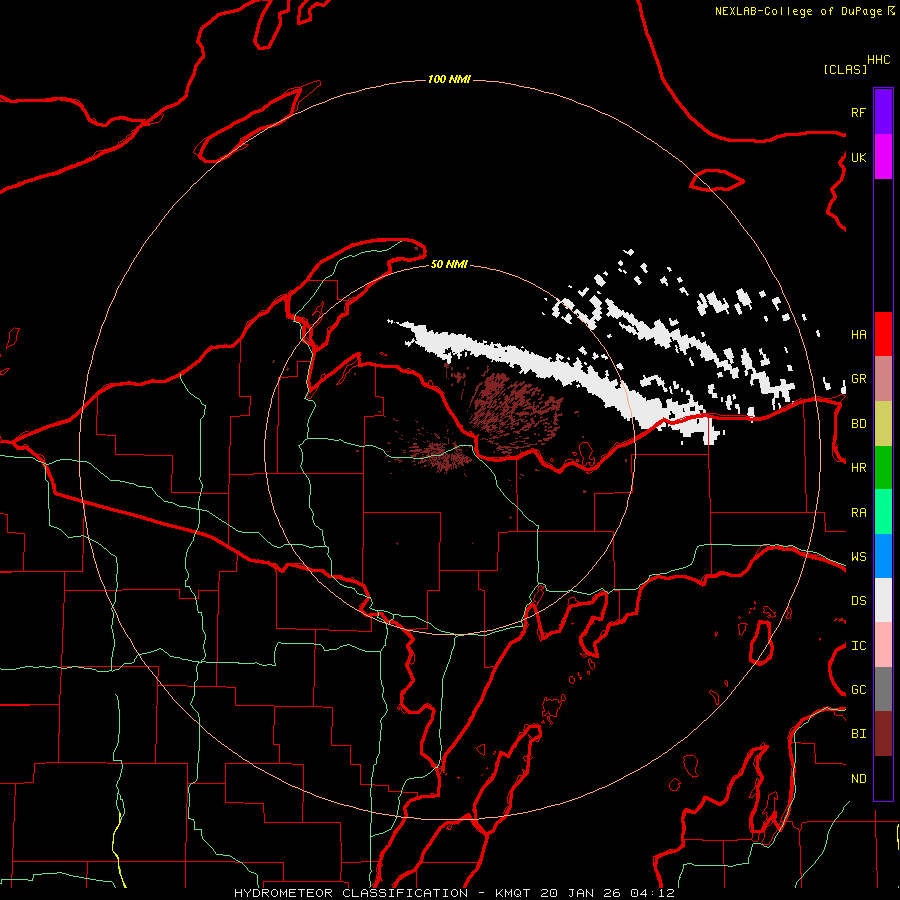The image size is (900, 900).
Task: Click the 50 NMI range ring label
Action: (x=449, y=264)
